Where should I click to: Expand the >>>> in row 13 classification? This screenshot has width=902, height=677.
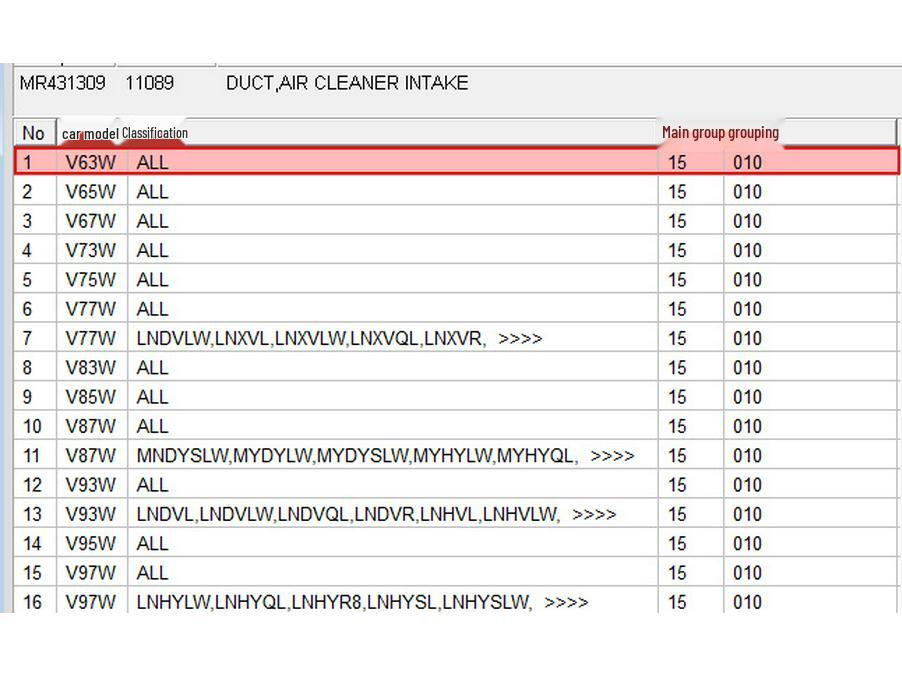(x=594, y=515)
